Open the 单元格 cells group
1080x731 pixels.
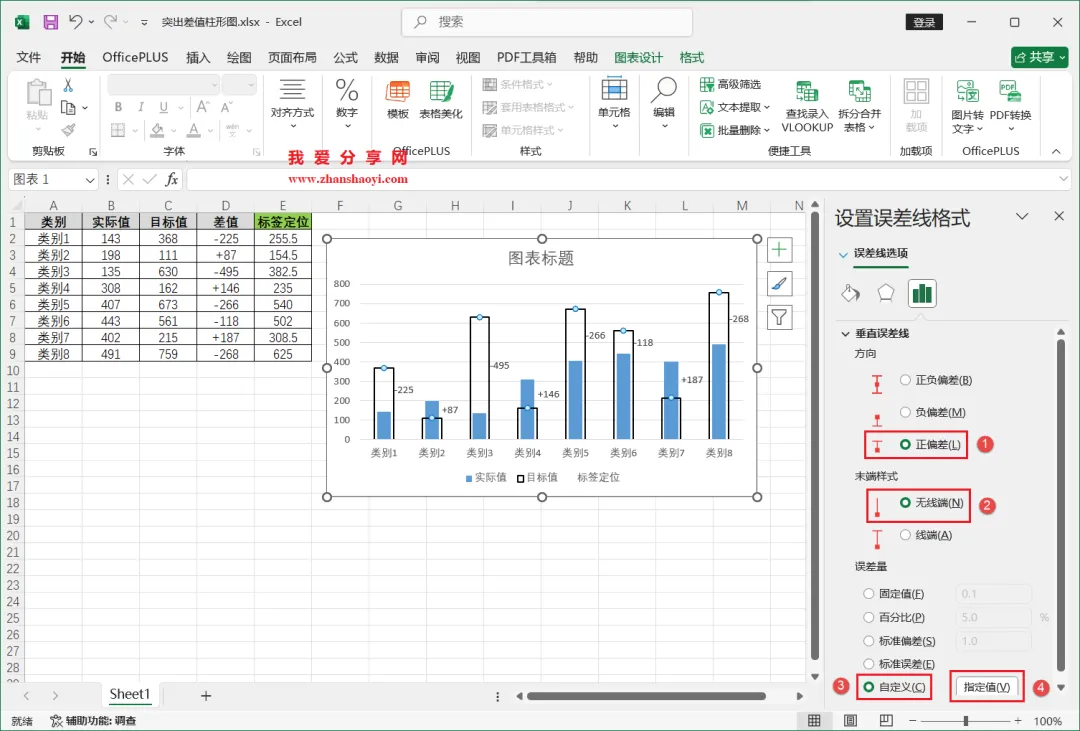coord(614,103)
